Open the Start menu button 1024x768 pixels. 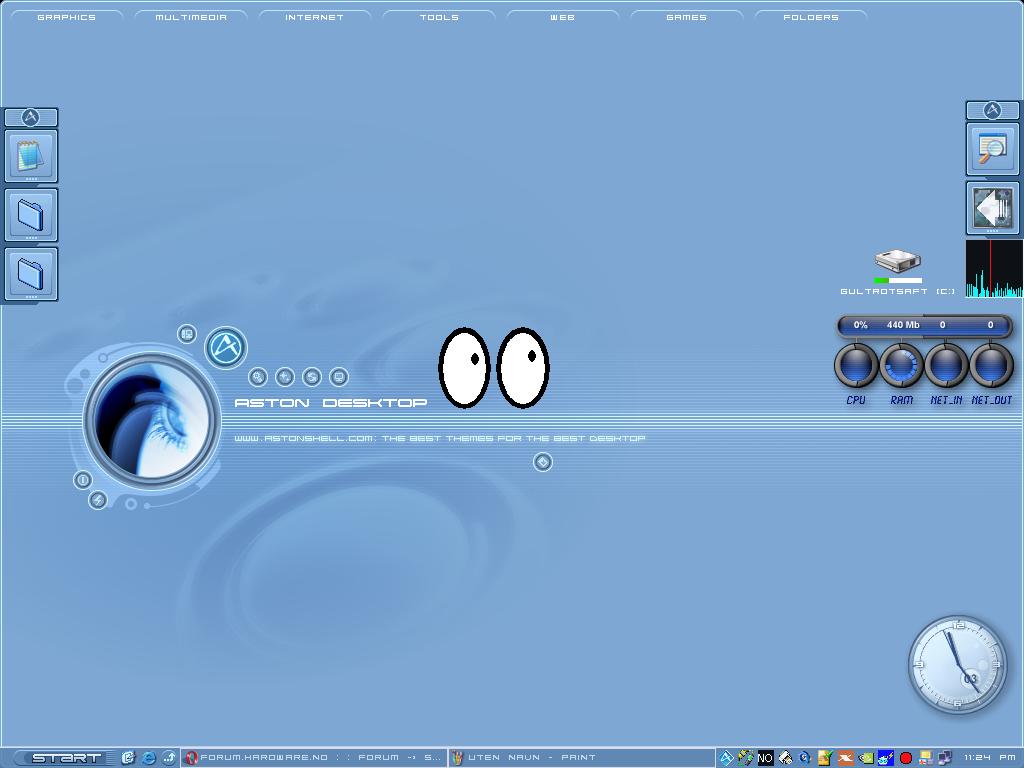click(66, 758)
